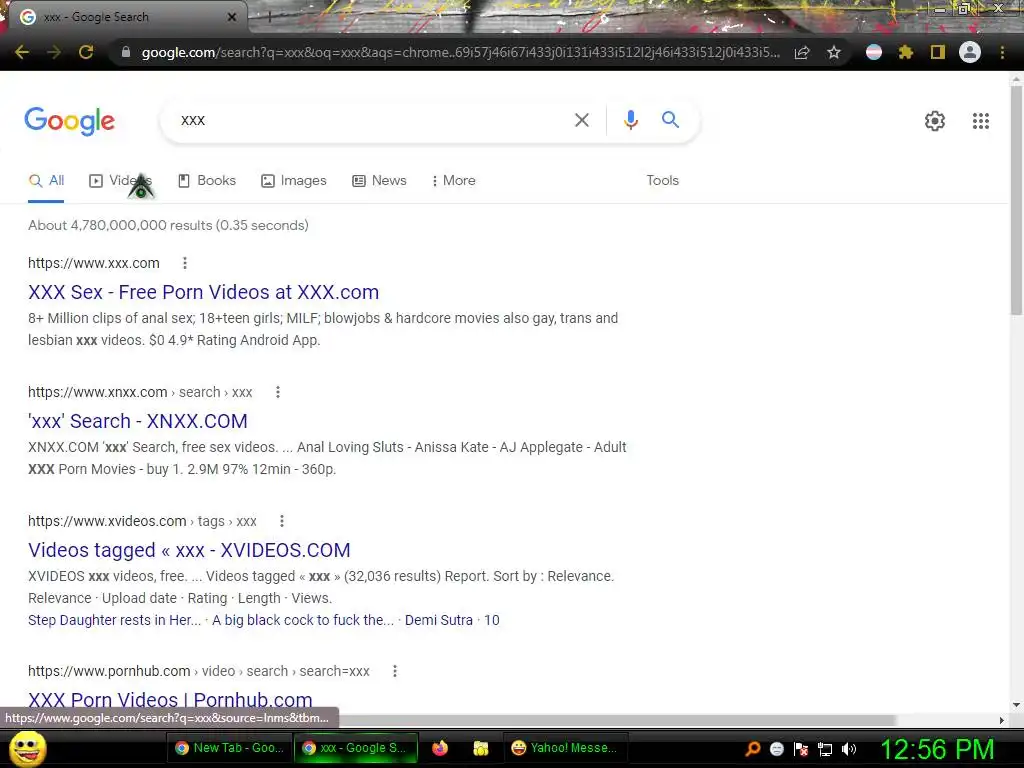This screenshot has height=768, width=1024.
Task: Open options for the xvideos.com result
Action: coord(281,521)
